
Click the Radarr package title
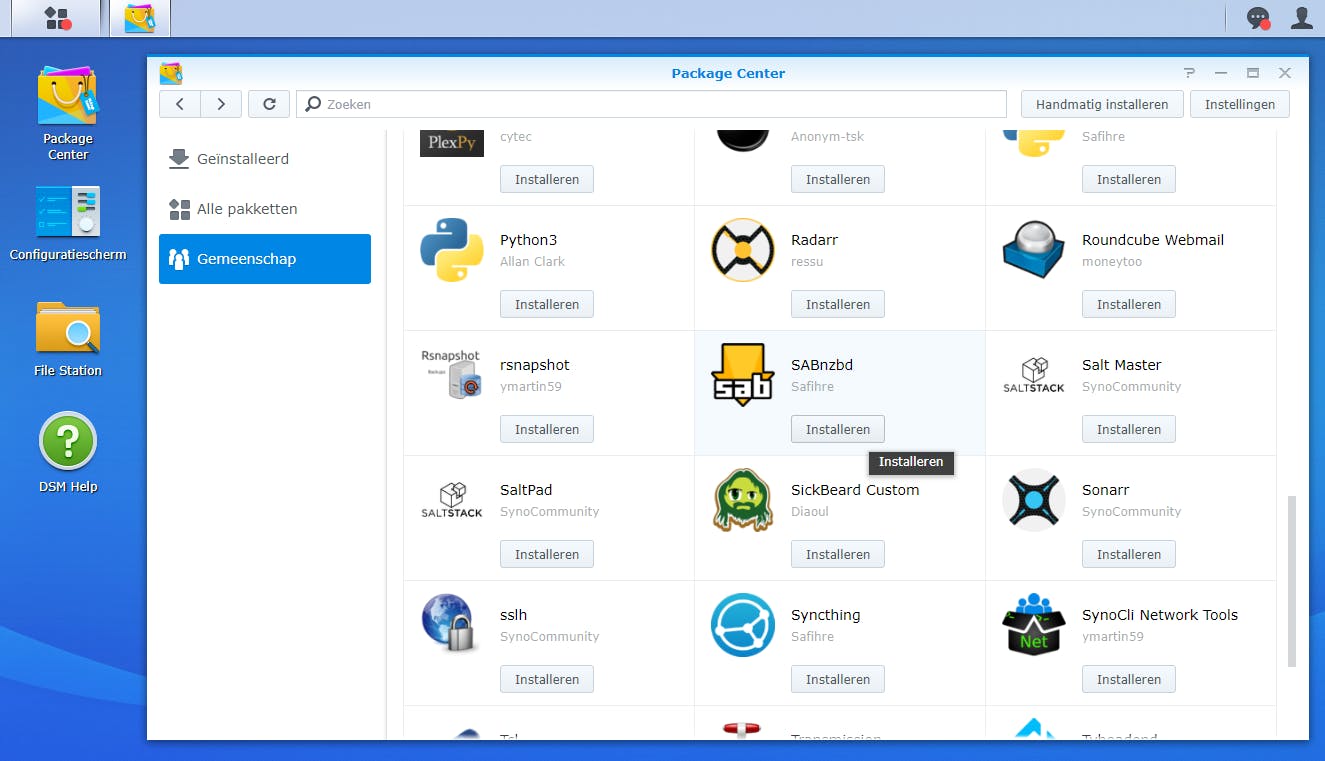point(814,240)
